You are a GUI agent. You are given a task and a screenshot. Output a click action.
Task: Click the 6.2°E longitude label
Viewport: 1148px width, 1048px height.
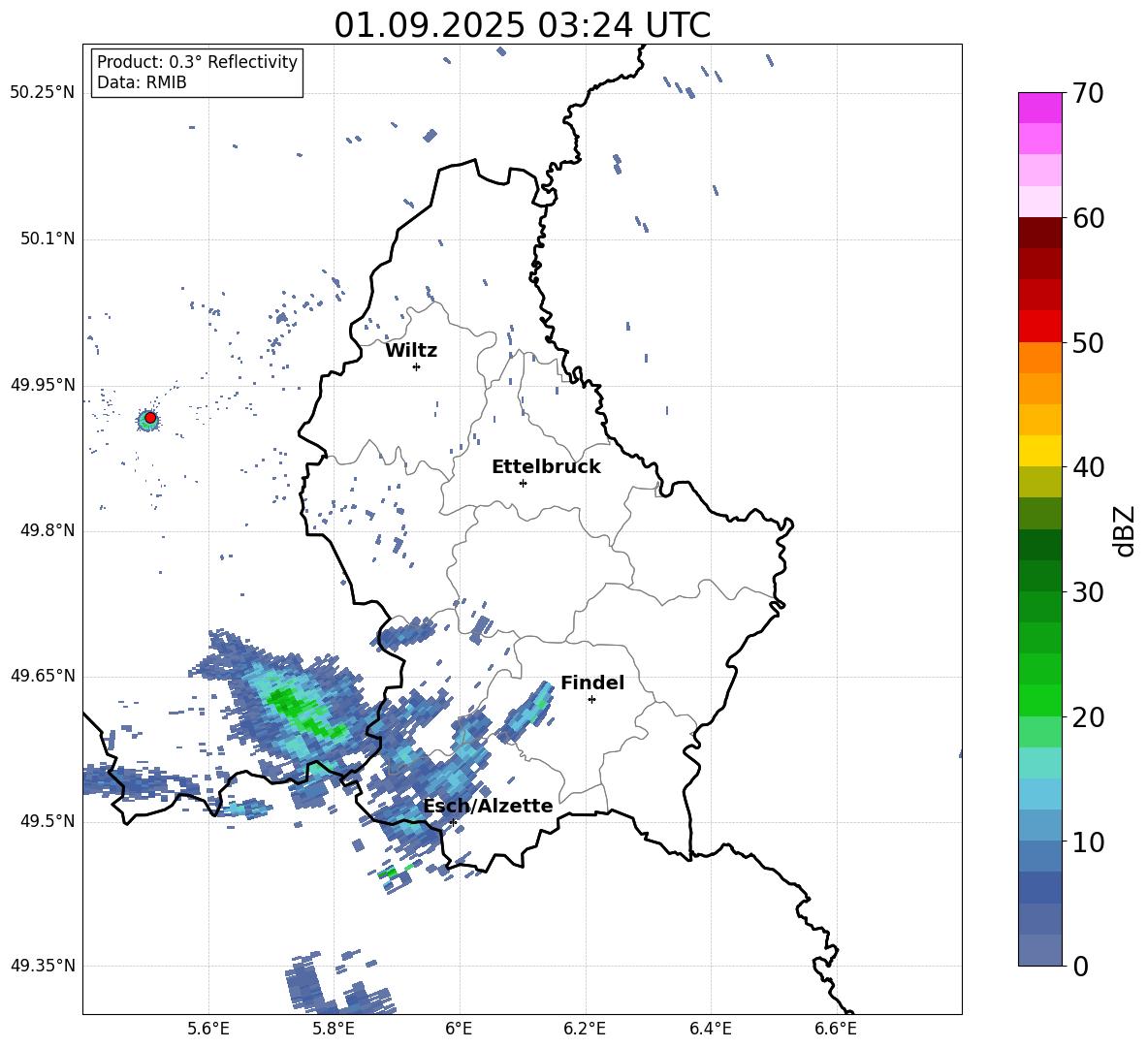[585, 1029]
